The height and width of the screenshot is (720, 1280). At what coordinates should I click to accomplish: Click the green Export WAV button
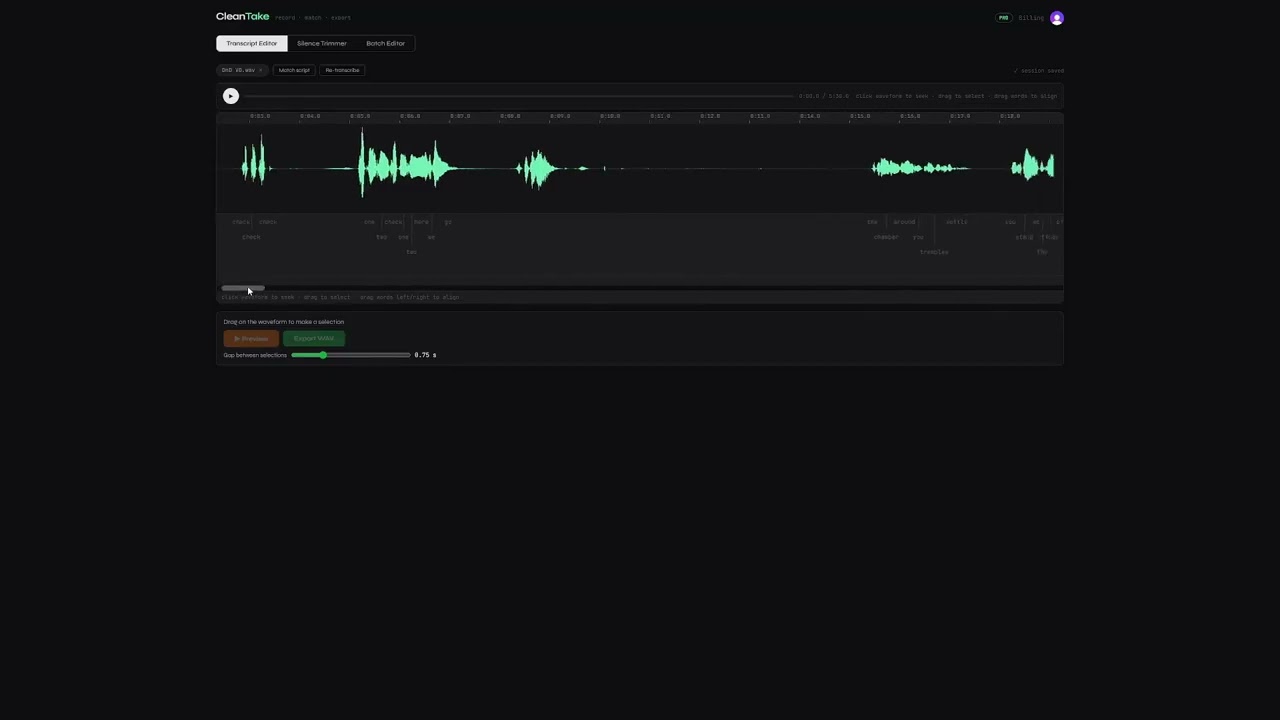tap(314, 339)
